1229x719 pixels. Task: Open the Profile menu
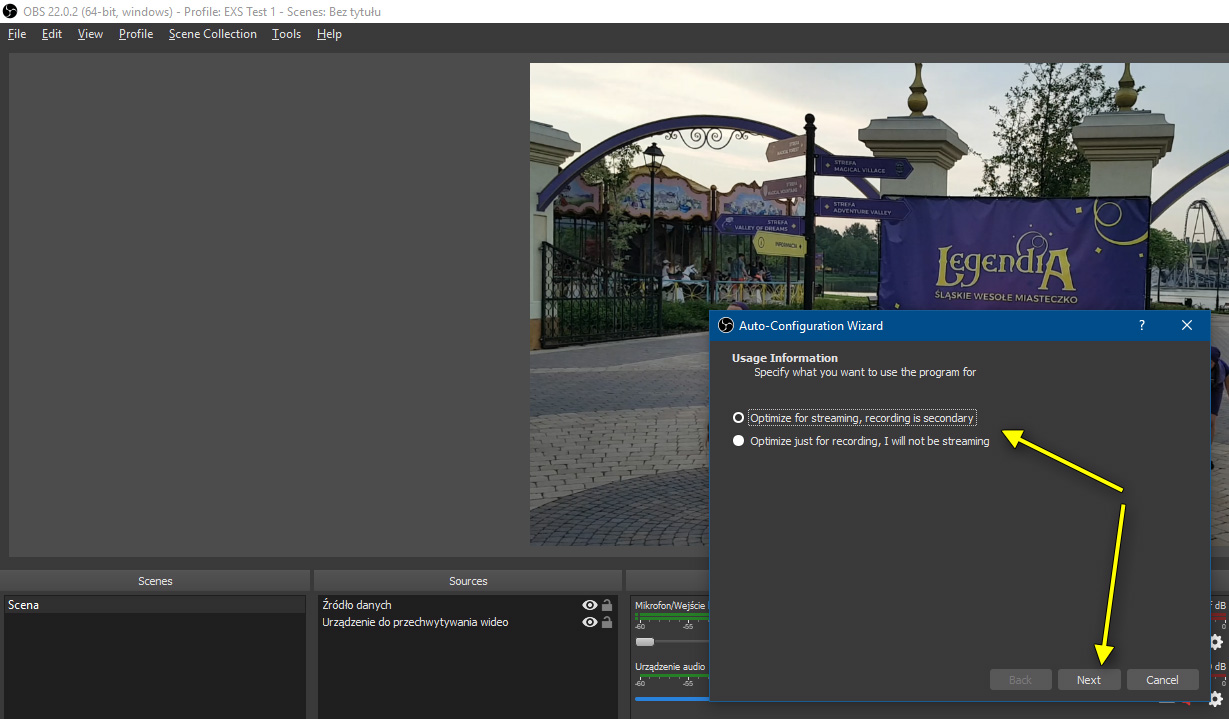[x=136, y=34]
